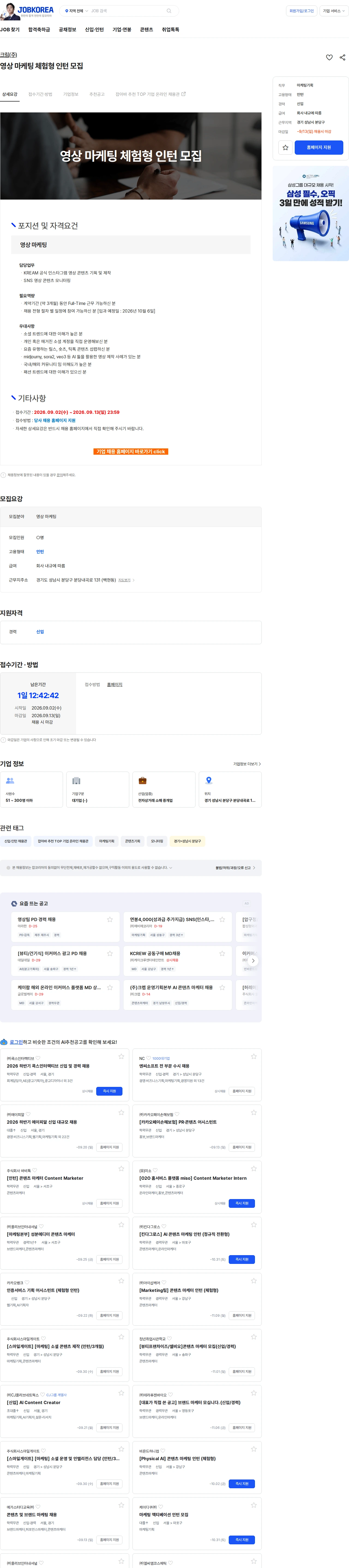
Task: Click the magnifier search icon in header
Action: (169, 11)
